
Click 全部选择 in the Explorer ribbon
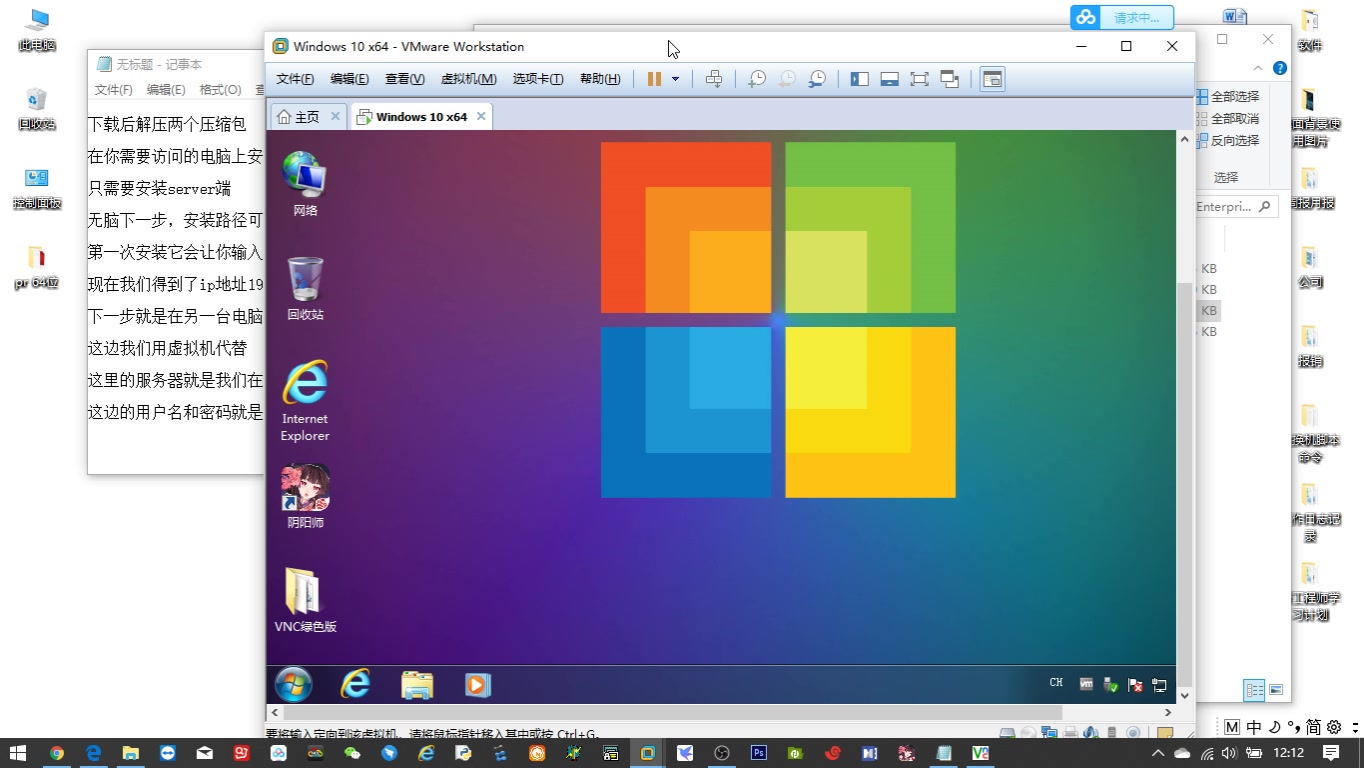click(1228, 97)
